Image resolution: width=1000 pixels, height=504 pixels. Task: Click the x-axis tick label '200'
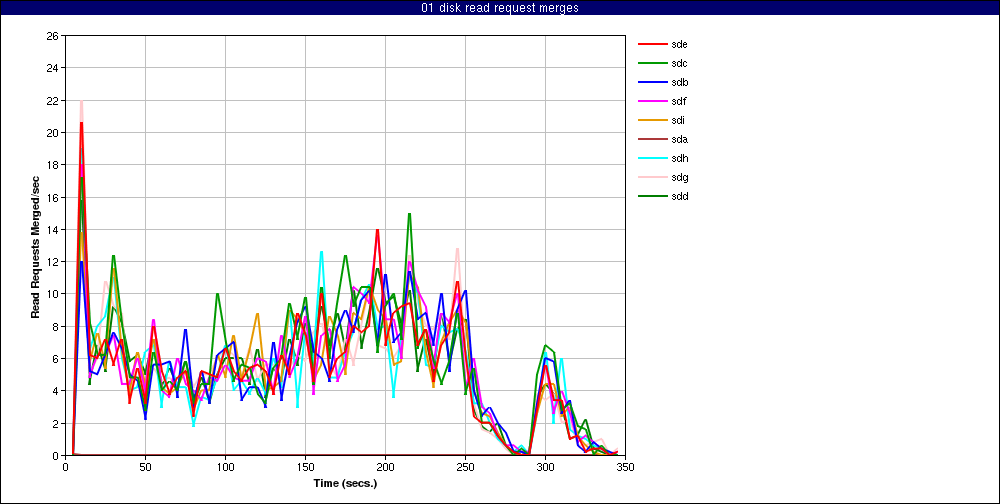point(385,467)
